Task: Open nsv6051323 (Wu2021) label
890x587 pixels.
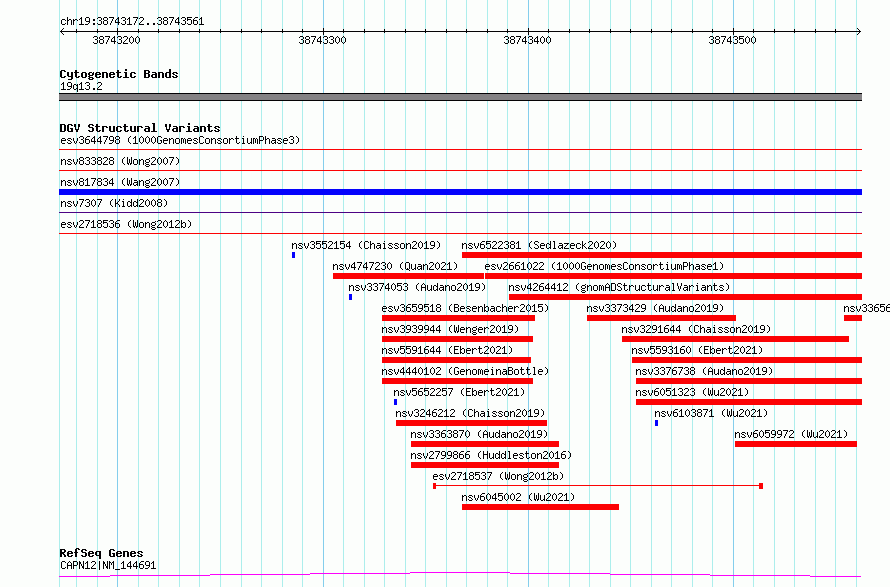Action: [692, 392]
